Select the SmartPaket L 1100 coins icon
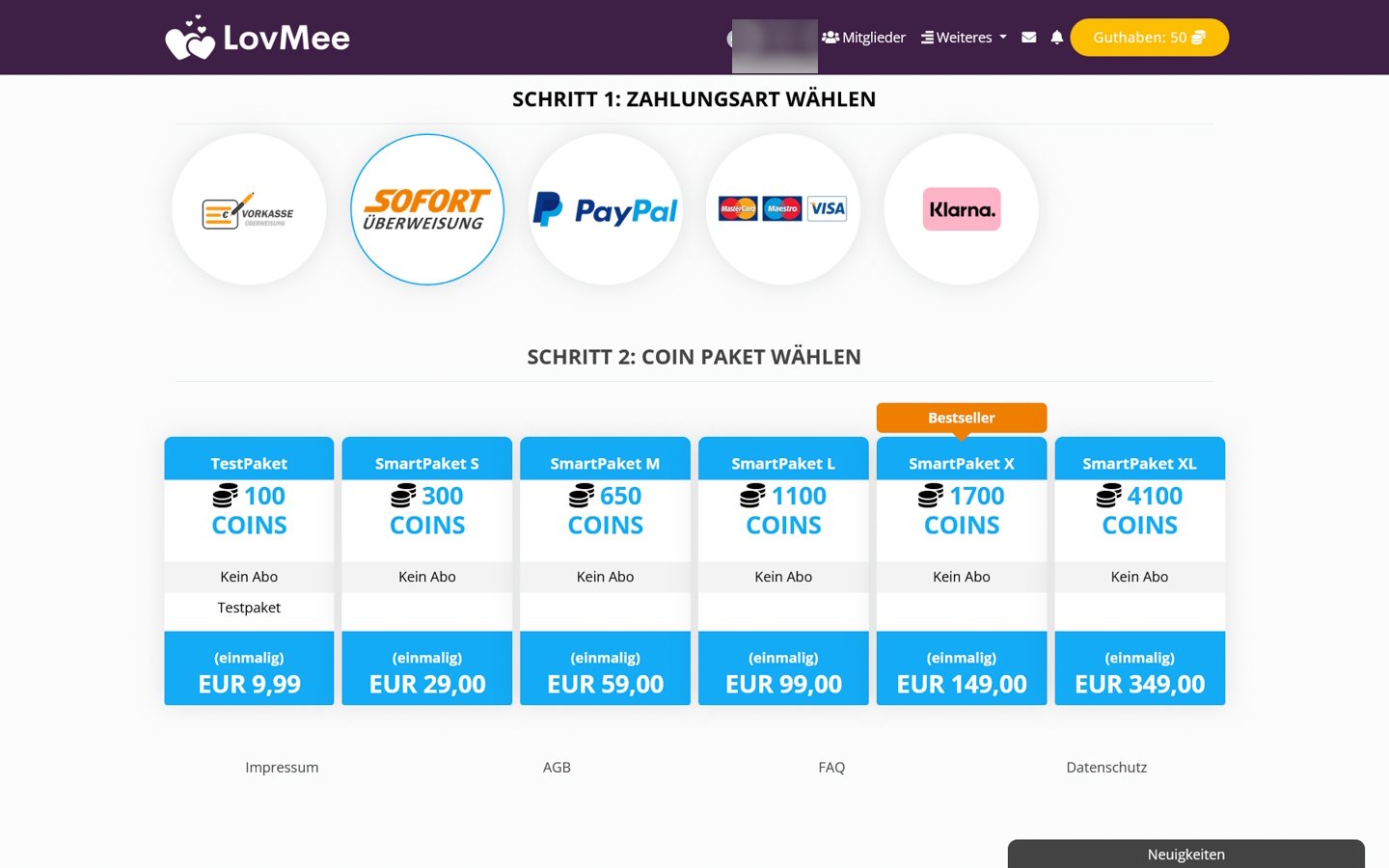The width and height of the screenshot is (1389, 868). [x=752, y=496]
